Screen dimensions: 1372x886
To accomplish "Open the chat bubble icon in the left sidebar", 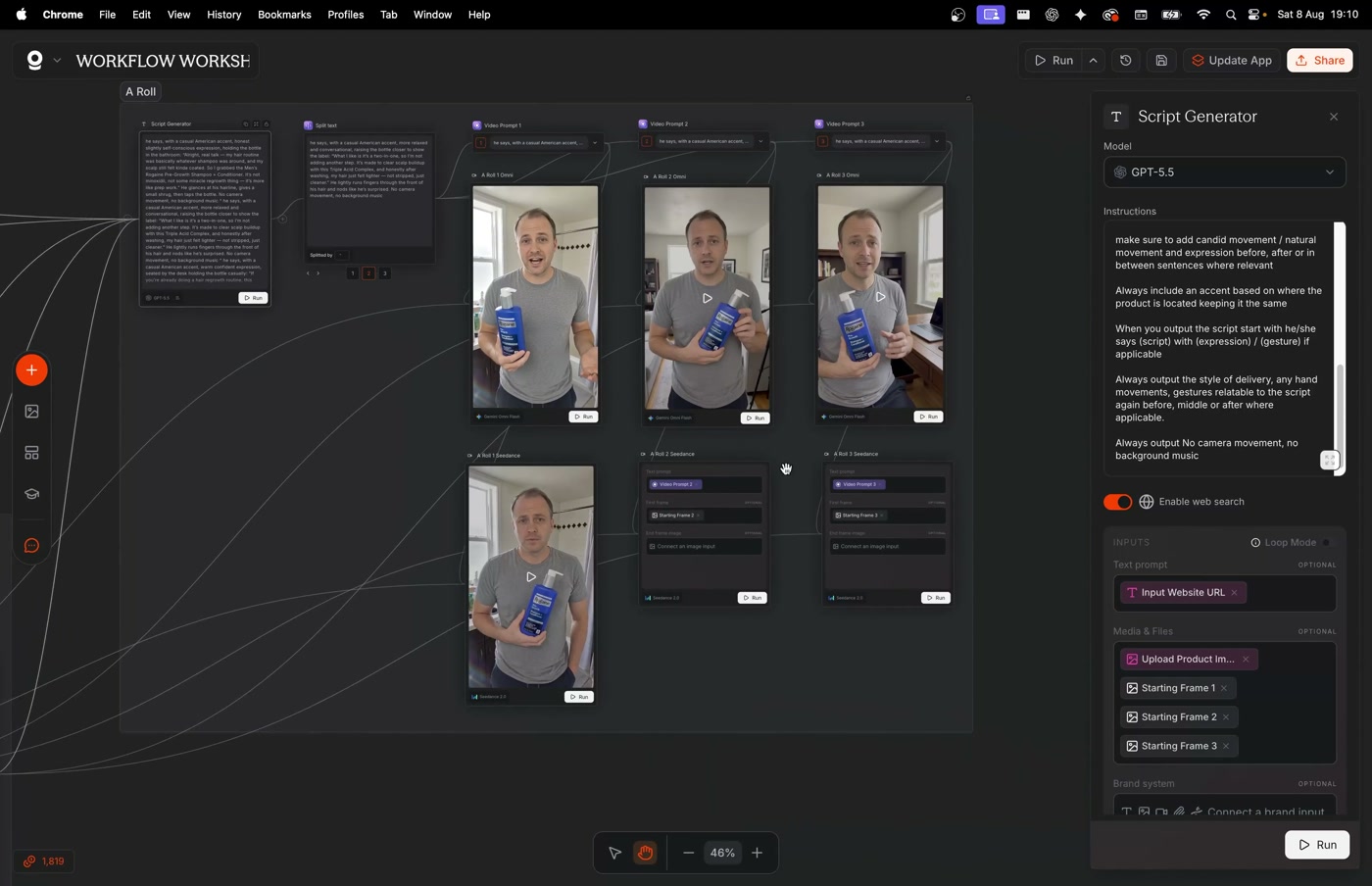I will pos(31,546).
